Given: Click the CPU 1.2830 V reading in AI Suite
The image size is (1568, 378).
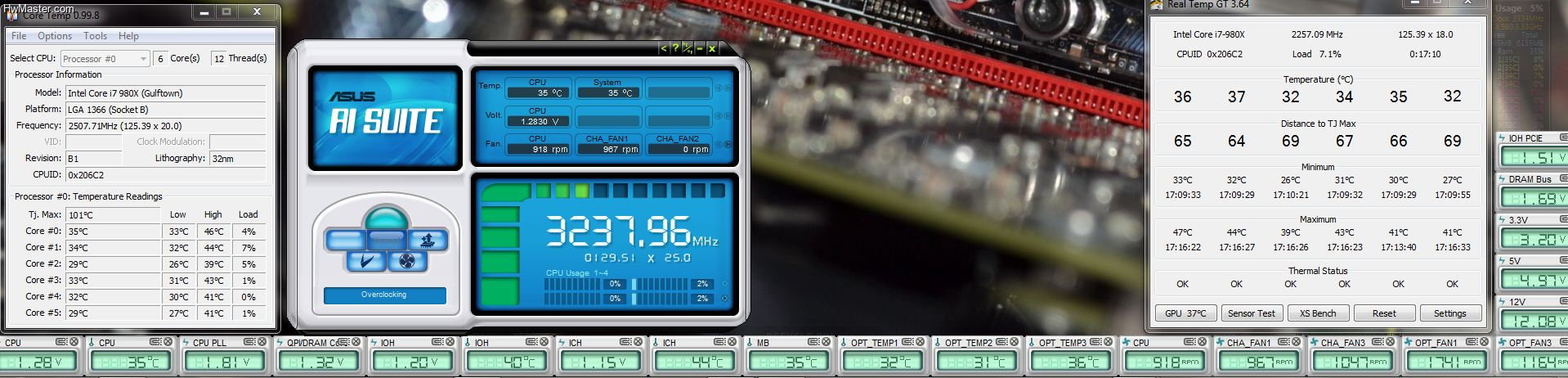Looking at the screenshot, I should pyautogui.click(x=537, y=121).
